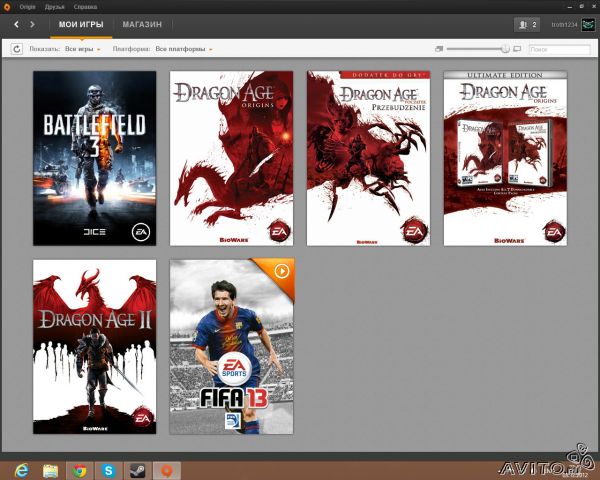Refresh the game library
The width and height of the screenshot is (600, 480).
click(16, 49)
